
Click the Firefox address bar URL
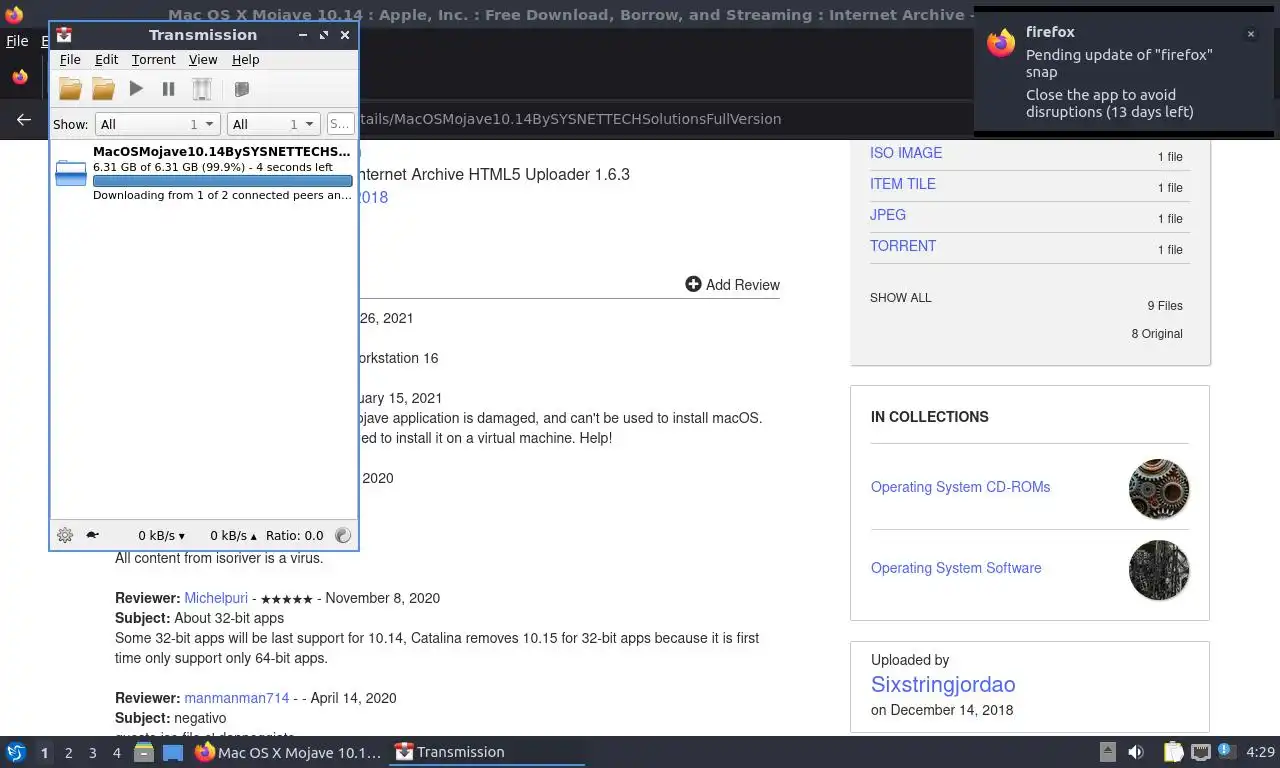click(x=570, y=119)
